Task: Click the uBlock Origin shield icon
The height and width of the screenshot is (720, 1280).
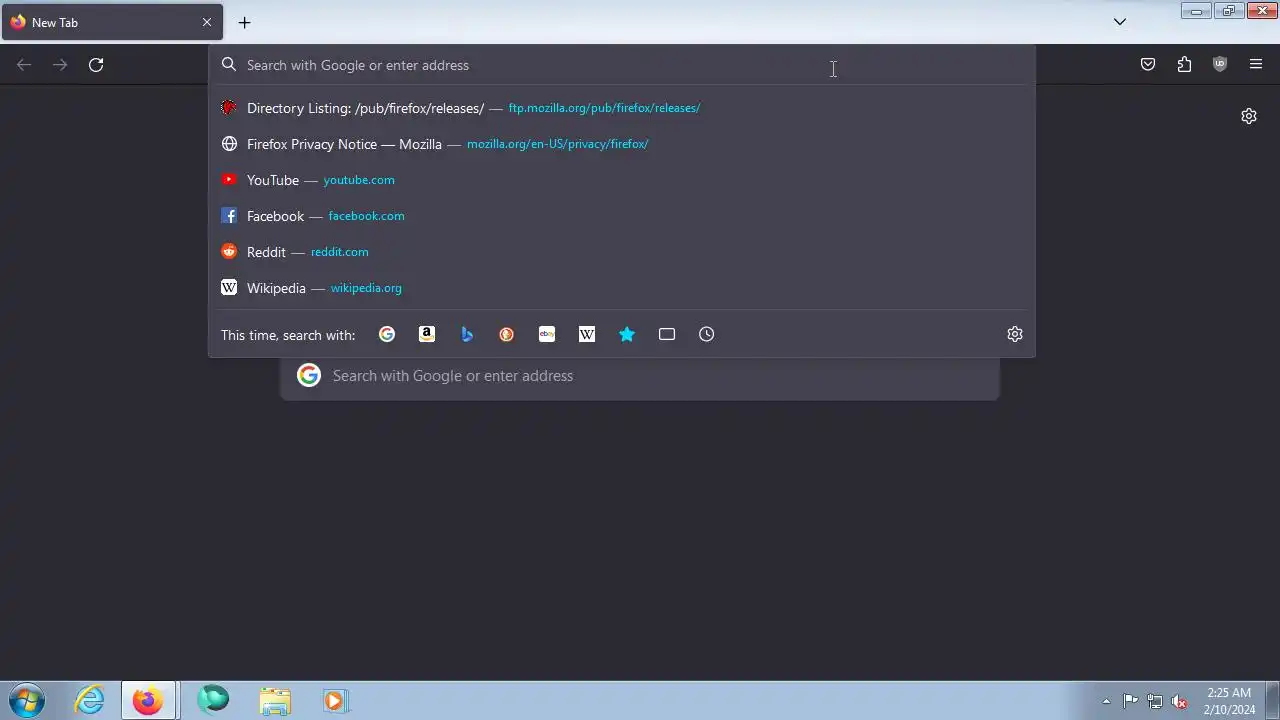Action: coord(1220,65)
